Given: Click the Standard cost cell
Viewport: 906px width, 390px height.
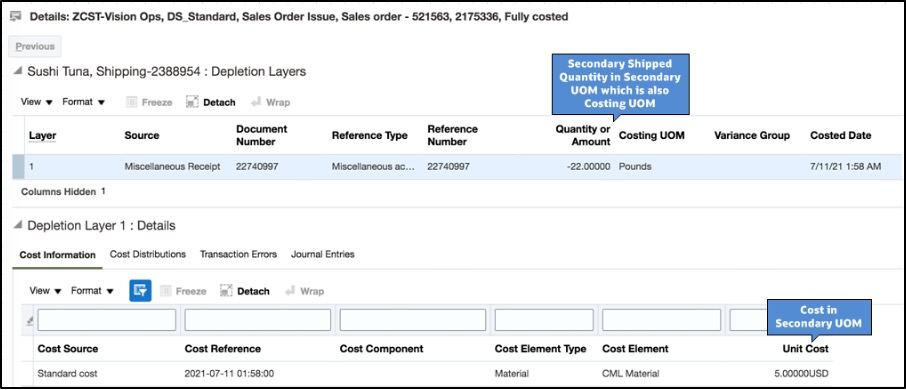Looking at the screenshot, I should [x=68, y=374].
